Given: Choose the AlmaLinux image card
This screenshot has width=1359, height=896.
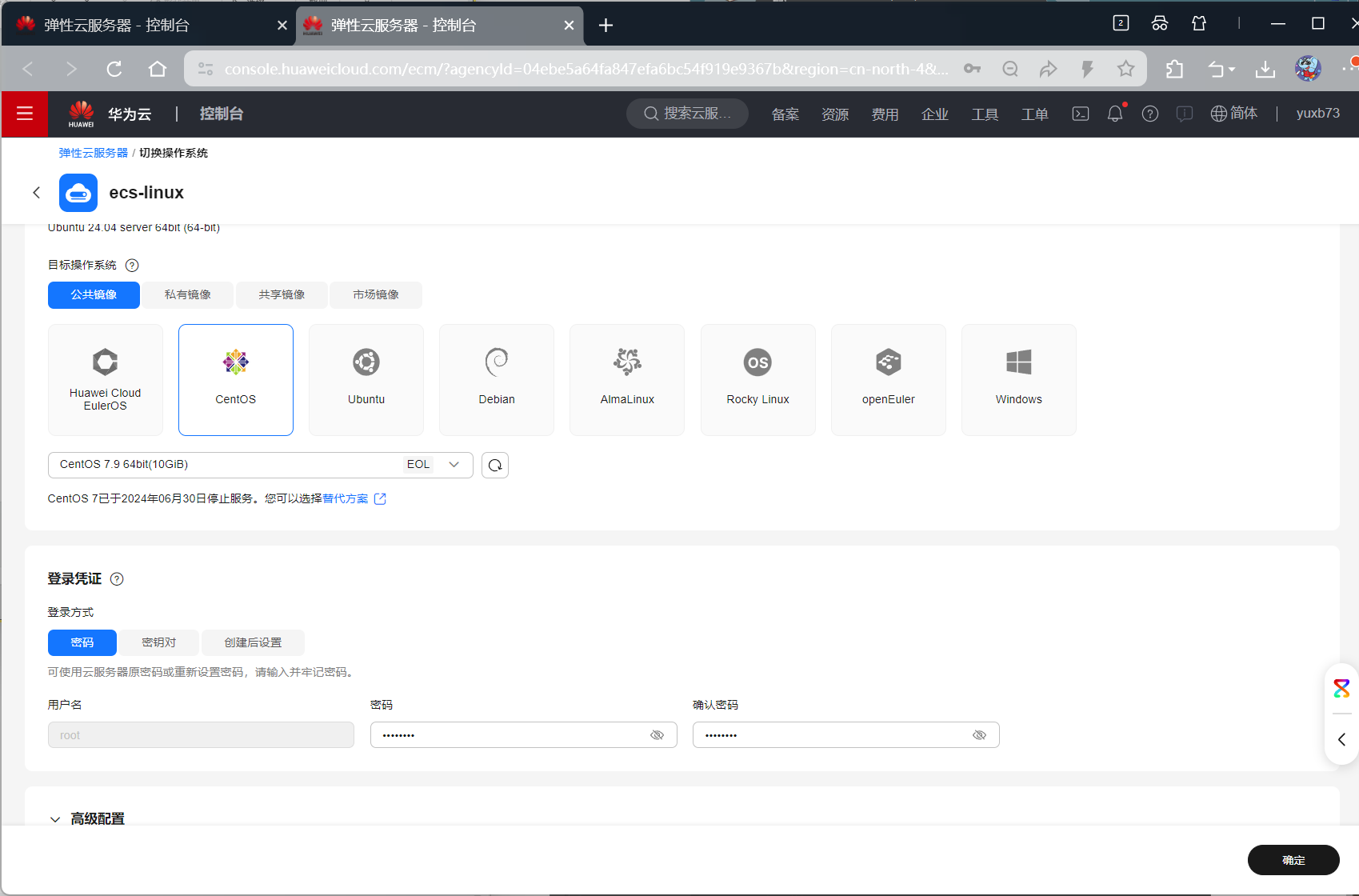Looking at the screenshot, I should [627, 380].
